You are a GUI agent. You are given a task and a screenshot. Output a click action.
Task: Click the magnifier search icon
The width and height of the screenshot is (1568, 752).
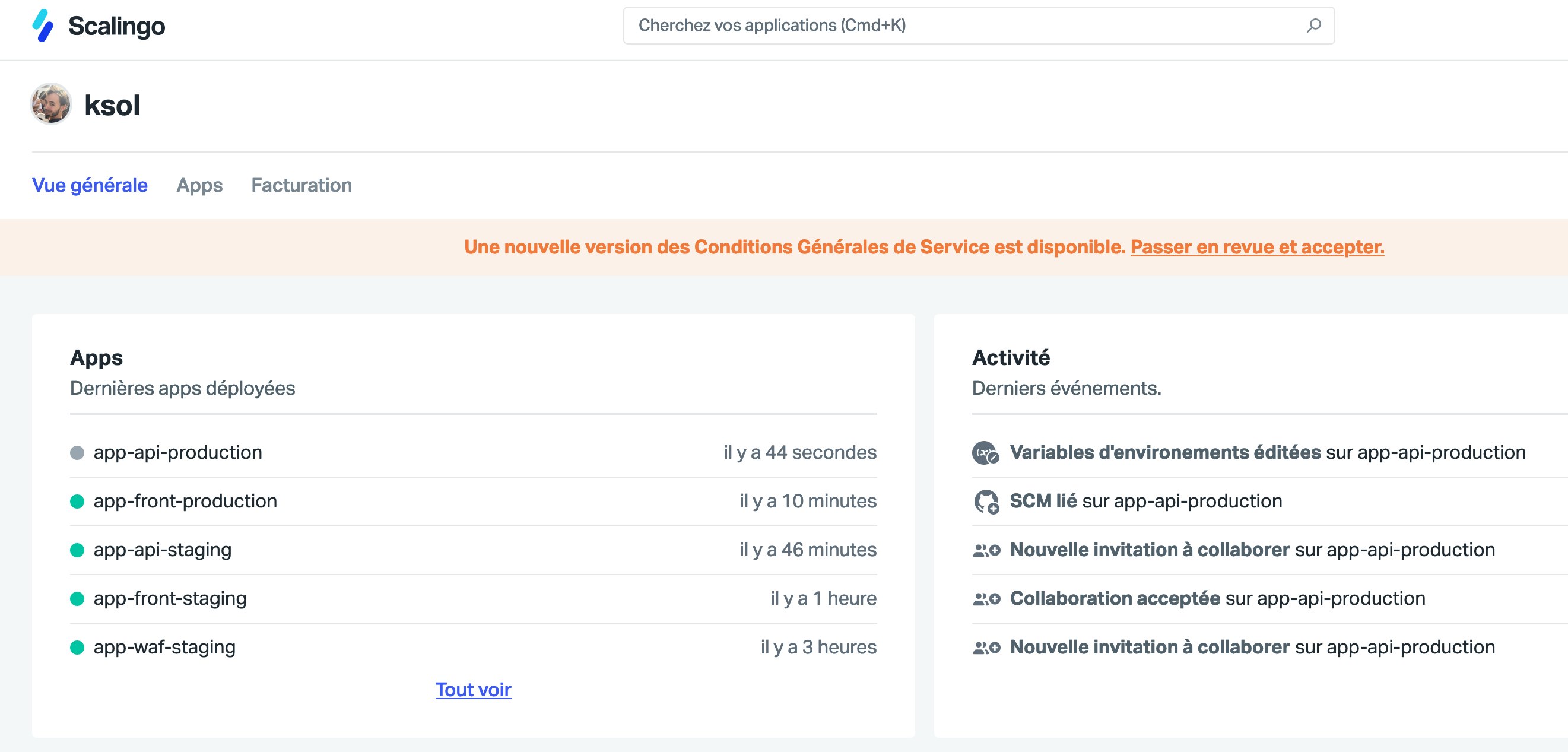click(x=1313, y=26)
